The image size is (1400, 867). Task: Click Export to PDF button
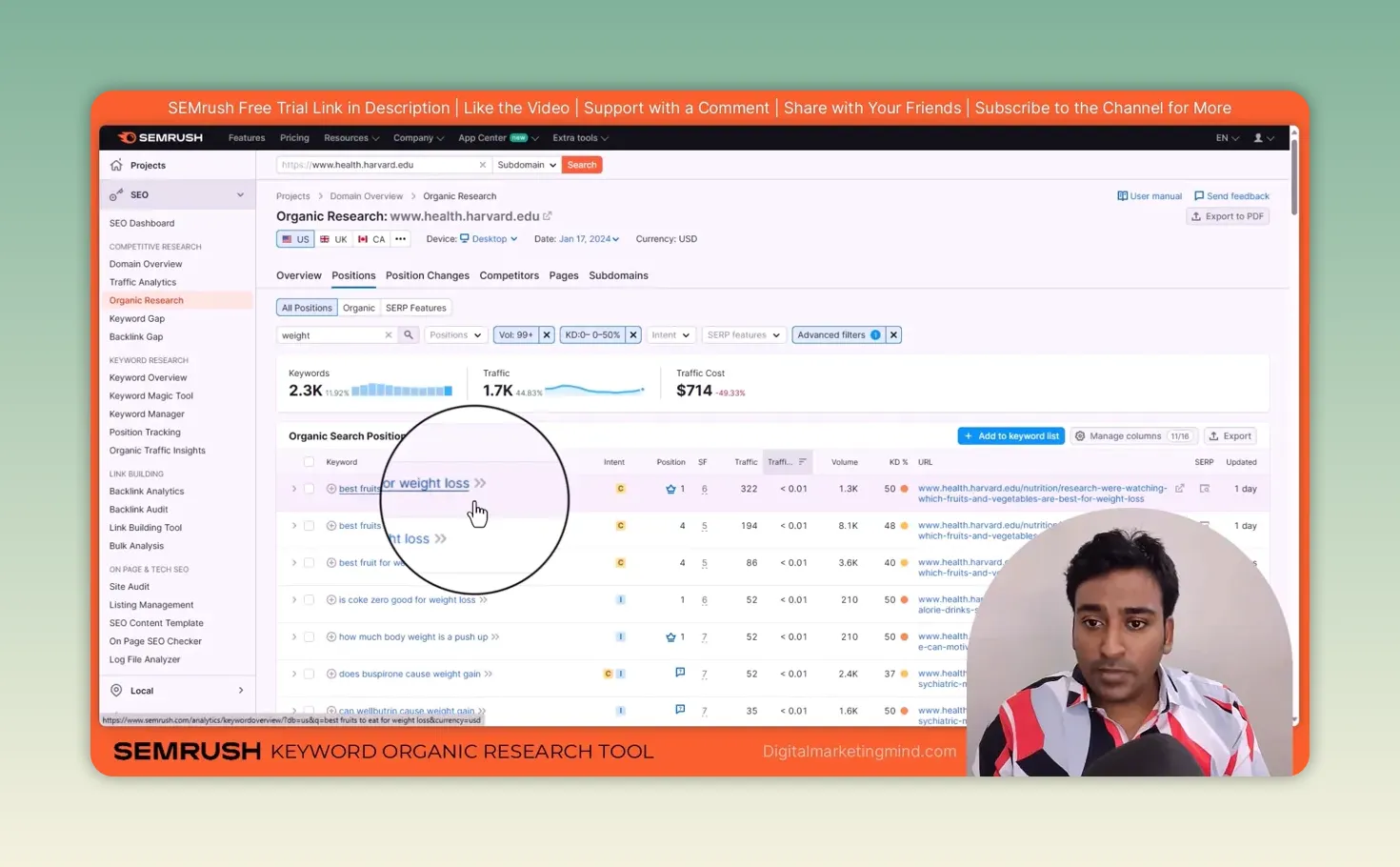1228,216
